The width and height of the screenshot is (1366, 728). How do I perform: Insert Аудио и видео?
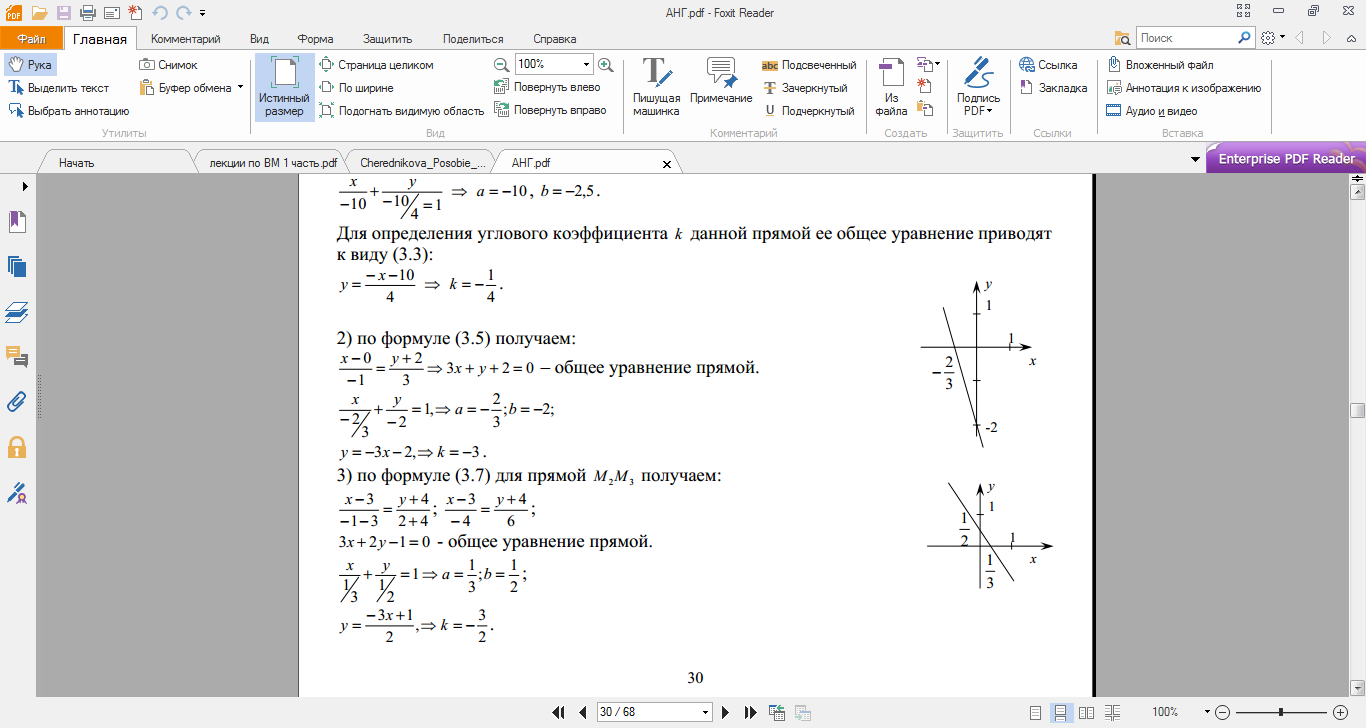pyautogui.click(x=1151, y=111)
